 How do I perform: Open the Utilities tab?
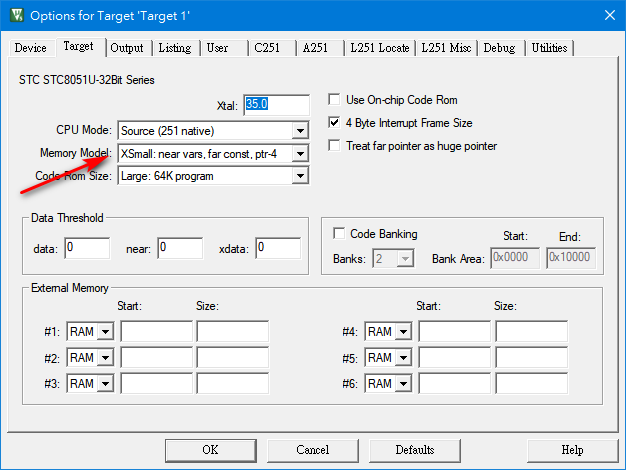[x=549, y=48]
